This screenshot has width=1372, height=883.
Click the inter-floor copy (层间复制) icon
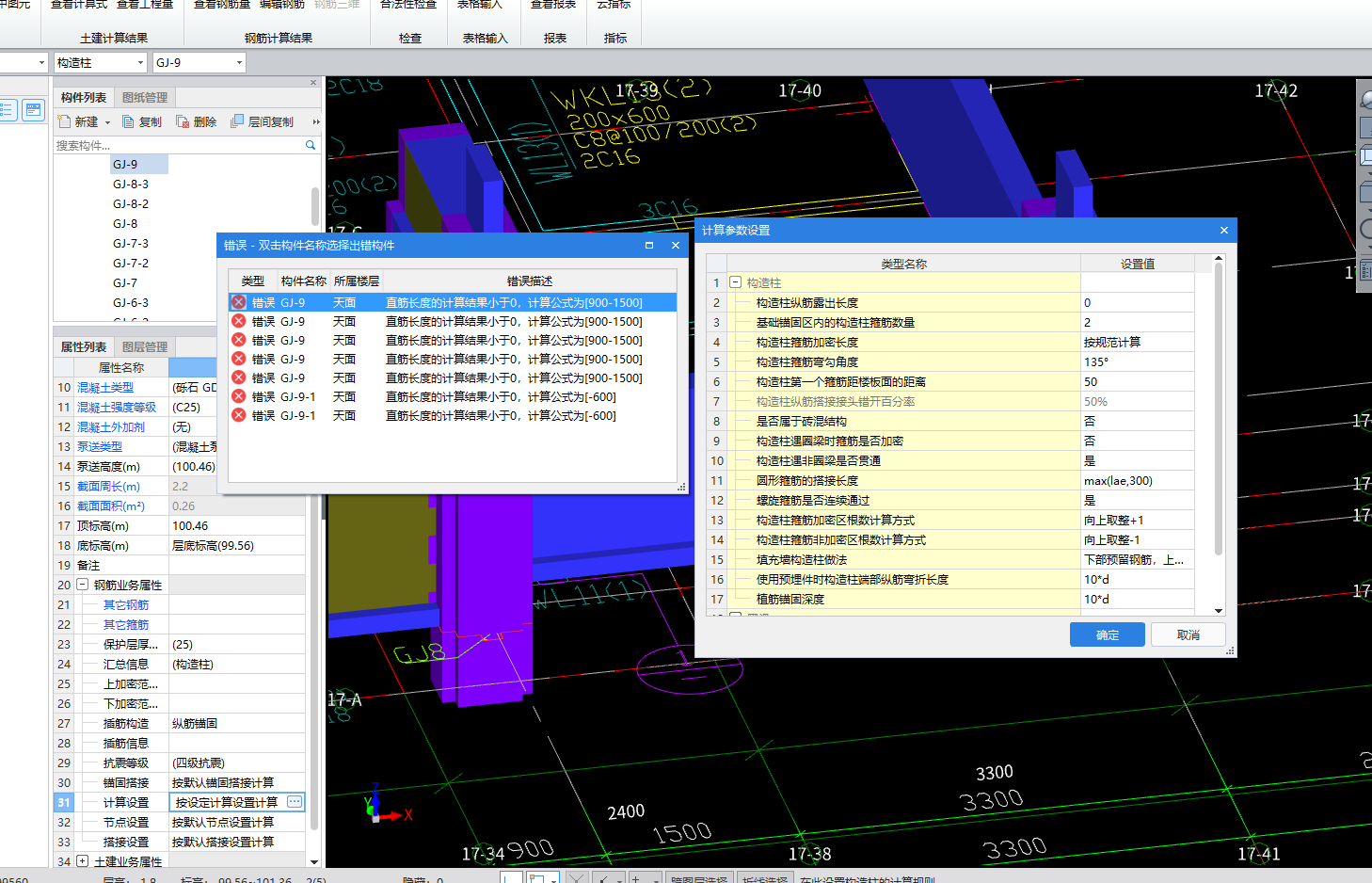[x=237, y=121]
